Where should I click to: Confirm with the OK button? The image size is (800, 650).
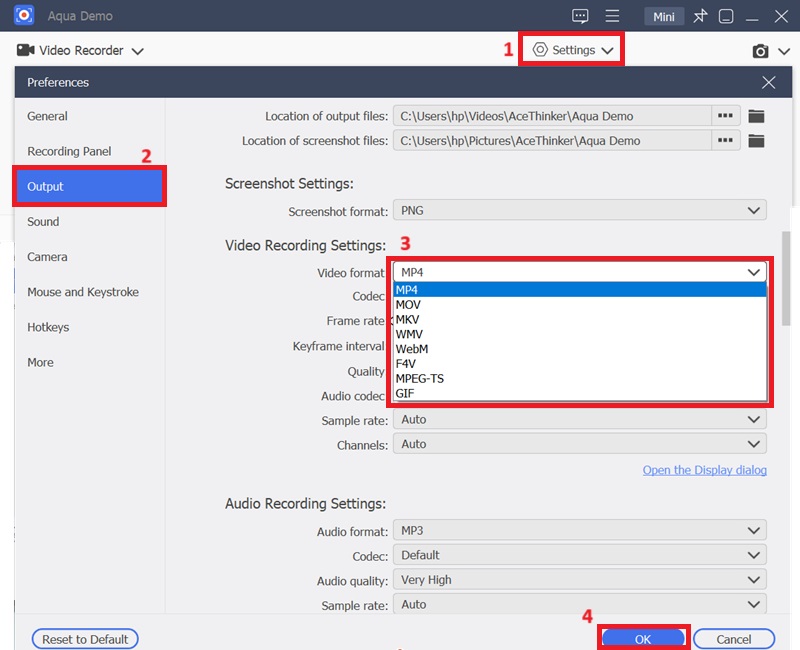coord(643,639)
